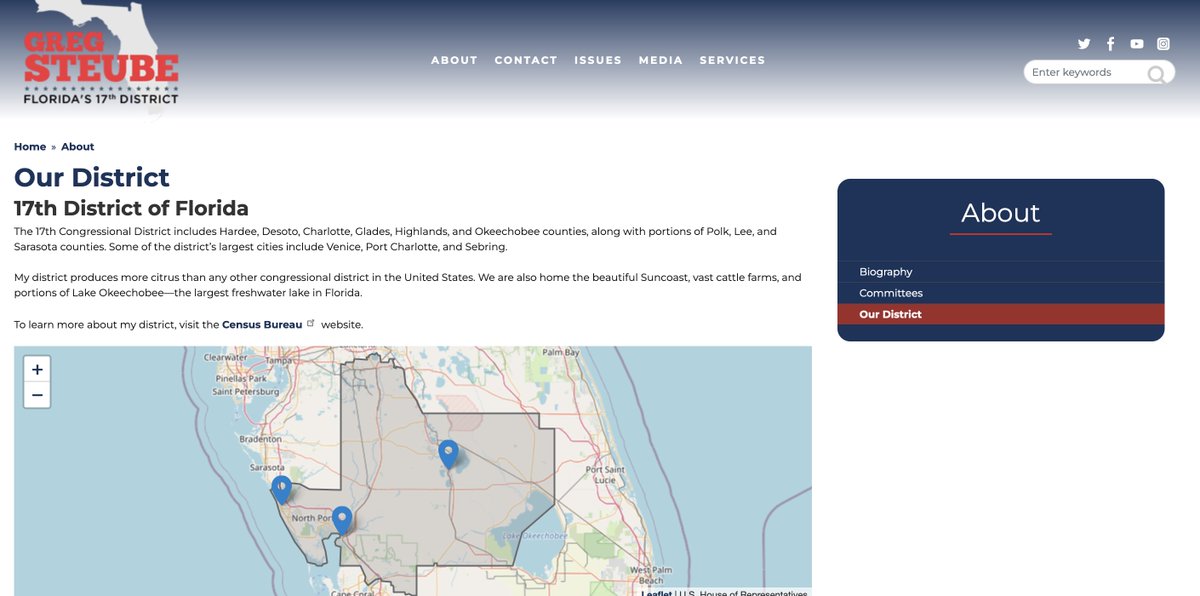The height and width of the screenshot is (596, 1200).
Task: Click the map marker near Sarasota
Action: 282,490
